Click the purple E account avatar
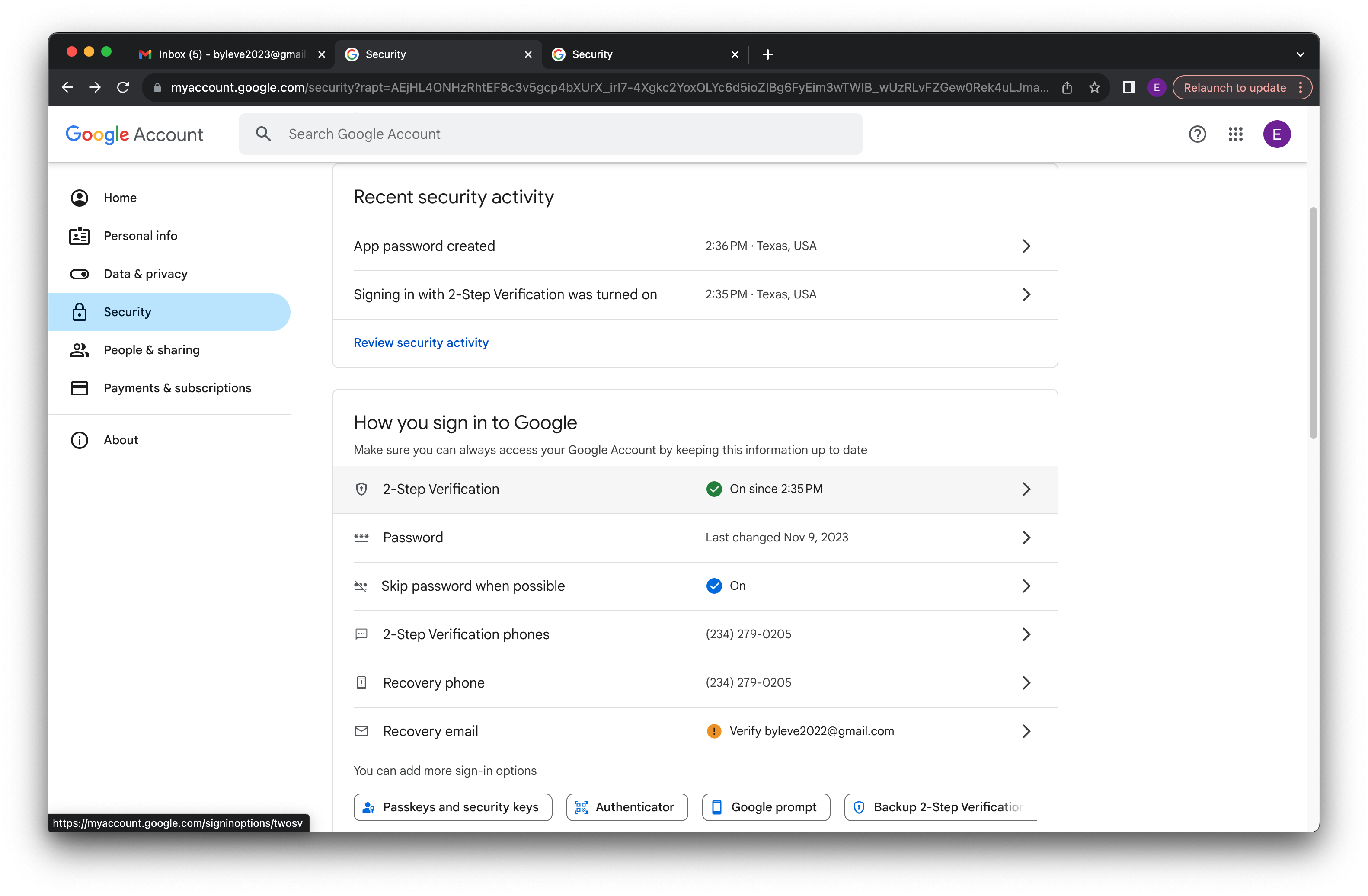 [x=1277, y=134]
